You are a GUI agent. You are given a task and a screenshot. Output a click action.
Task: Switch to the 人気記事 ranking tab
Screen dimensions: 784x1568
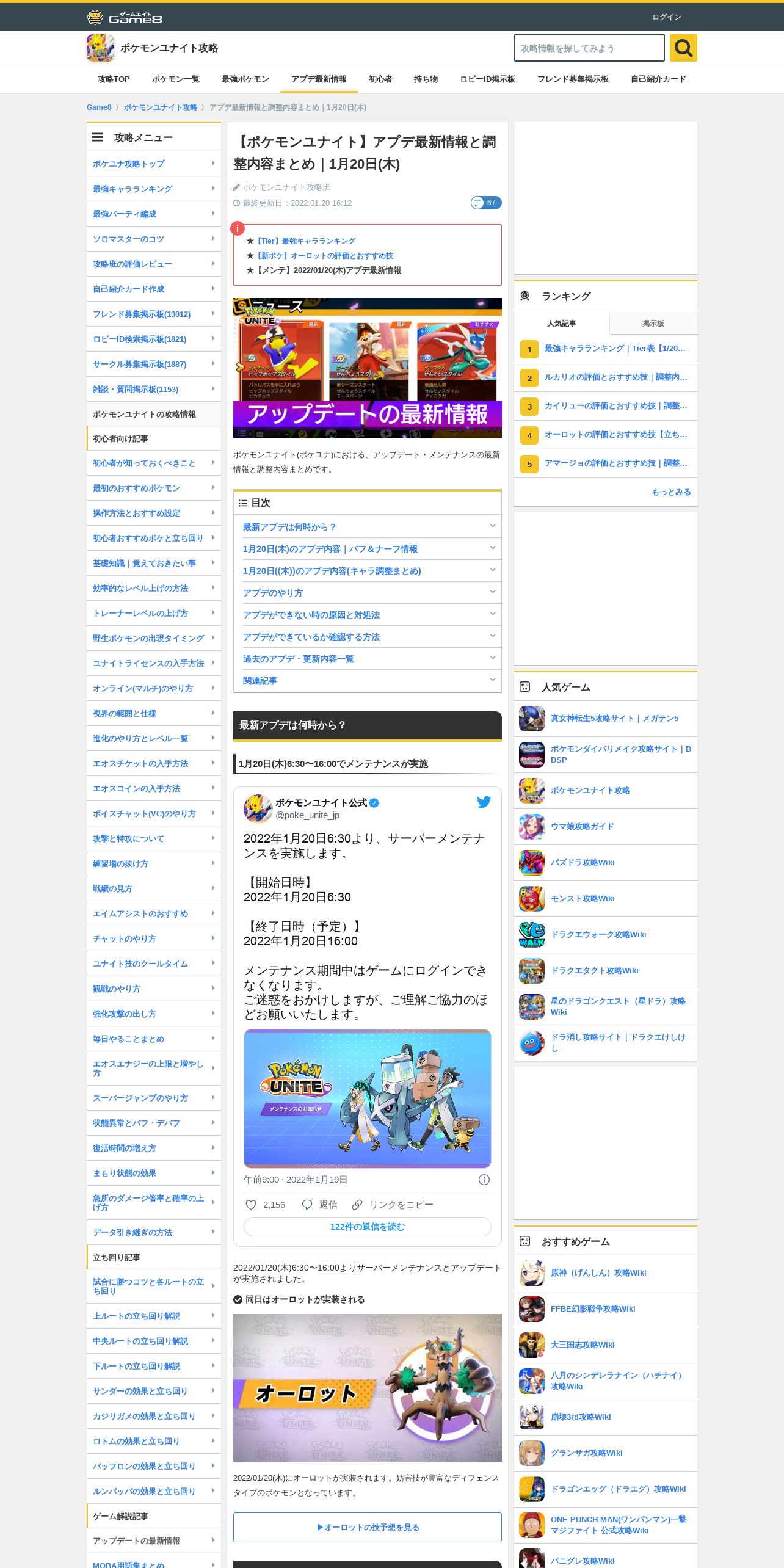pyautogui.click(x=562, y=323)
